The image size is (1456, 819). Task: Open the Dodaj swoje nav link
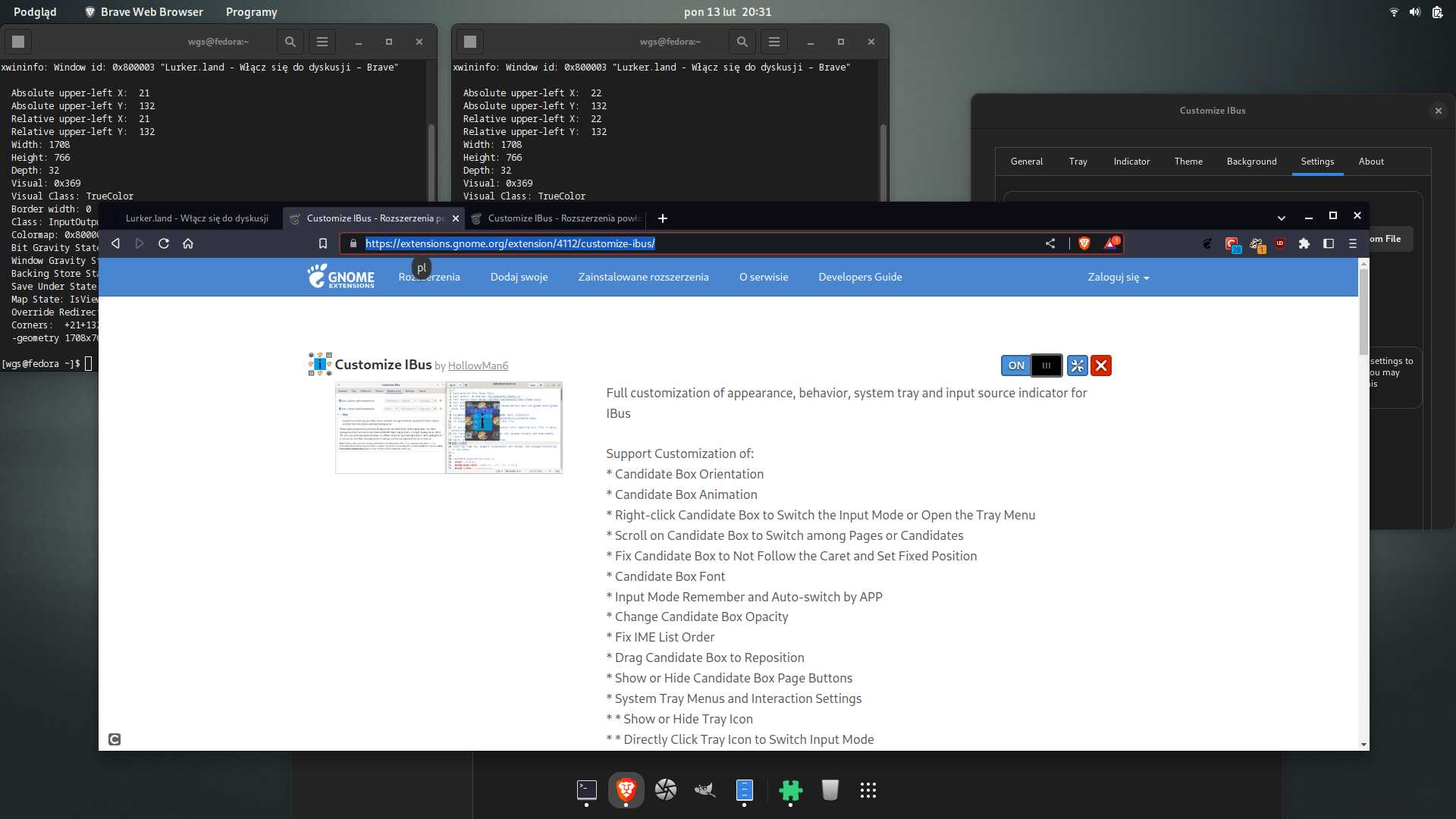(519, 278)
